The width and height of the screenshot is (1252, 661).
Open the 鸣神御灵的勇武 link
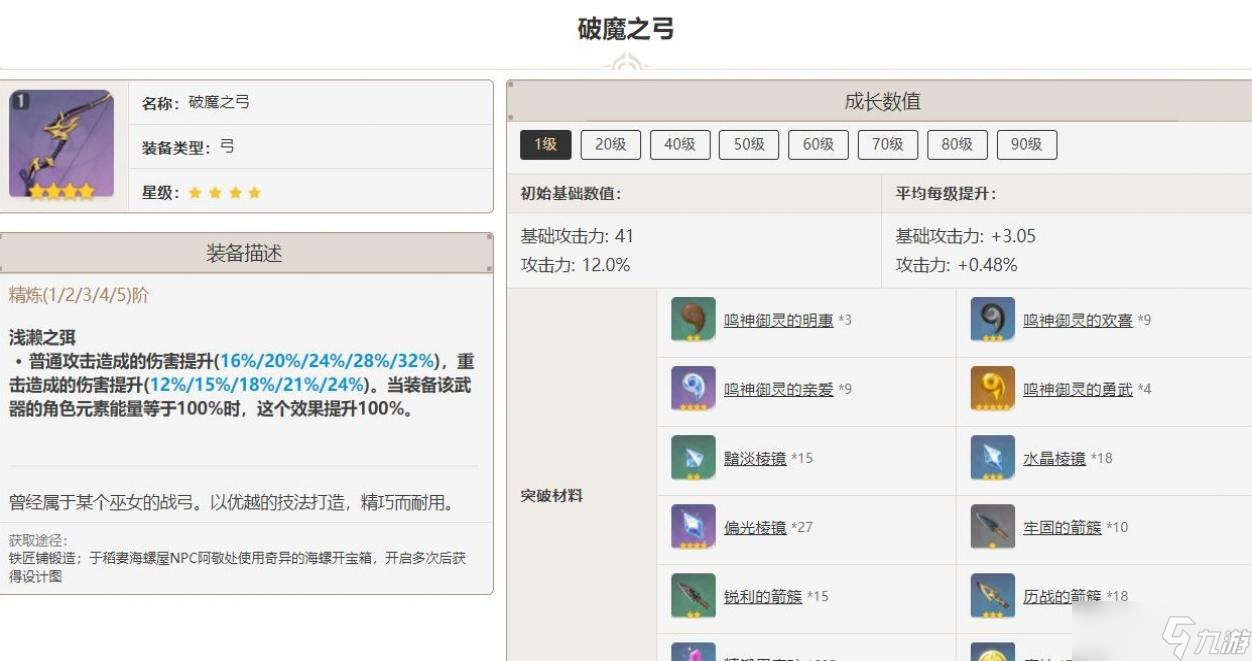point(1078,389)
